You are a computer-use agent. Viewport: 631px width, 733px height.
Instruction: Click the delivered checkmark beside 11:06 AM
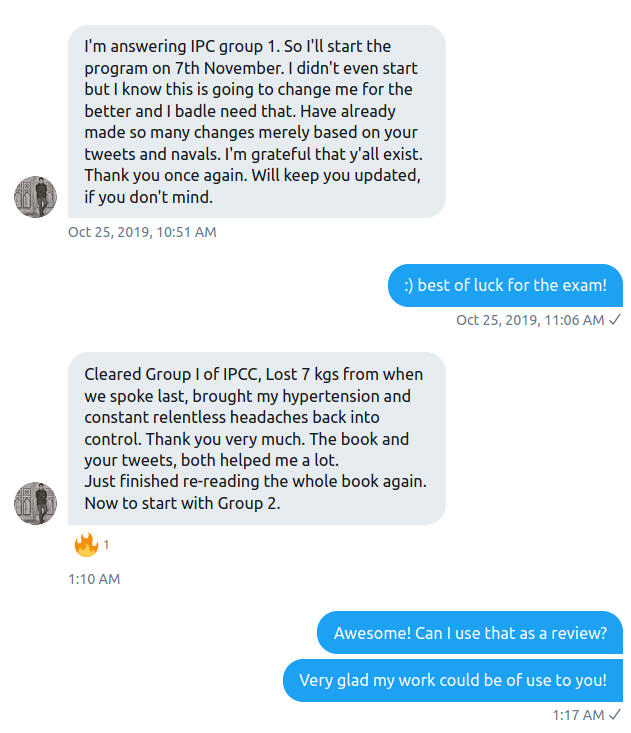(x=615, y=320)
